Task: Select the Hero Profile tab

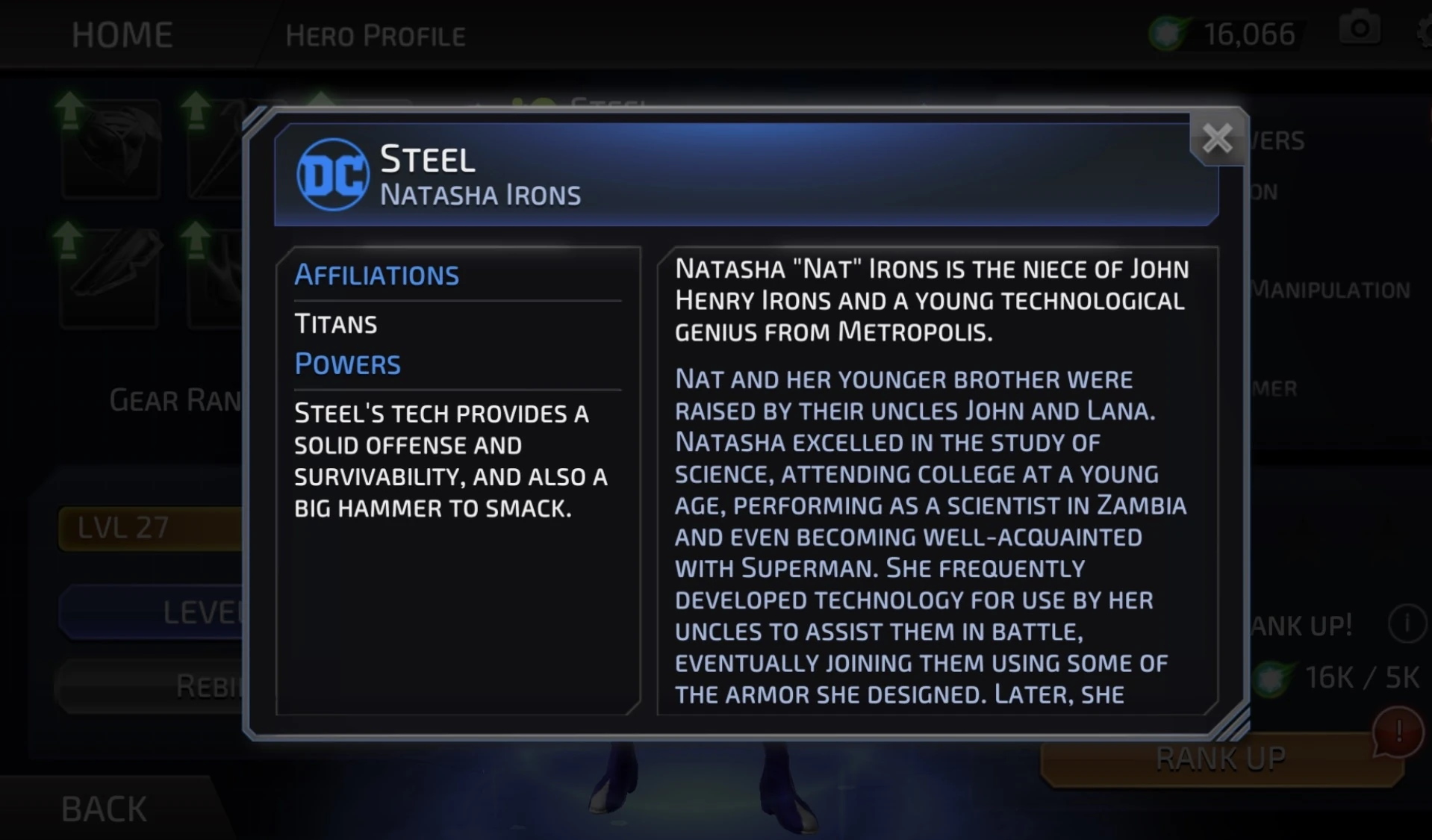Action: 376,36
